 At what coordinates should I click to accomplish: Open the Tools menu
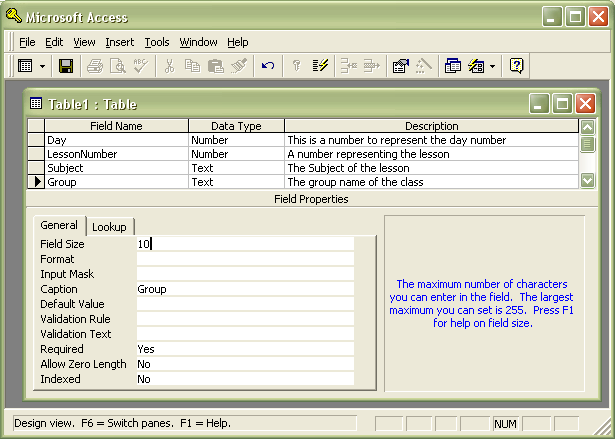(x=157, y=42)
